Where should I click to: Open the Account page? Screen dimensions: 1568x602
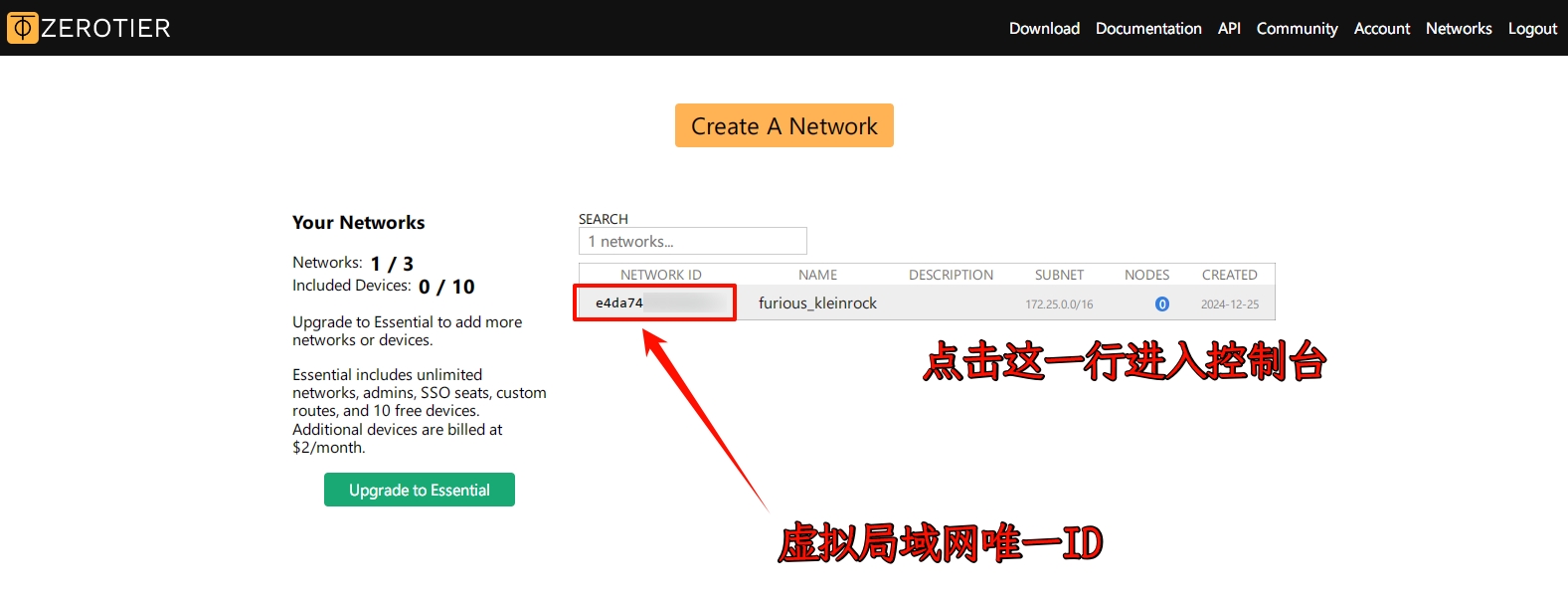[1382, 28]
